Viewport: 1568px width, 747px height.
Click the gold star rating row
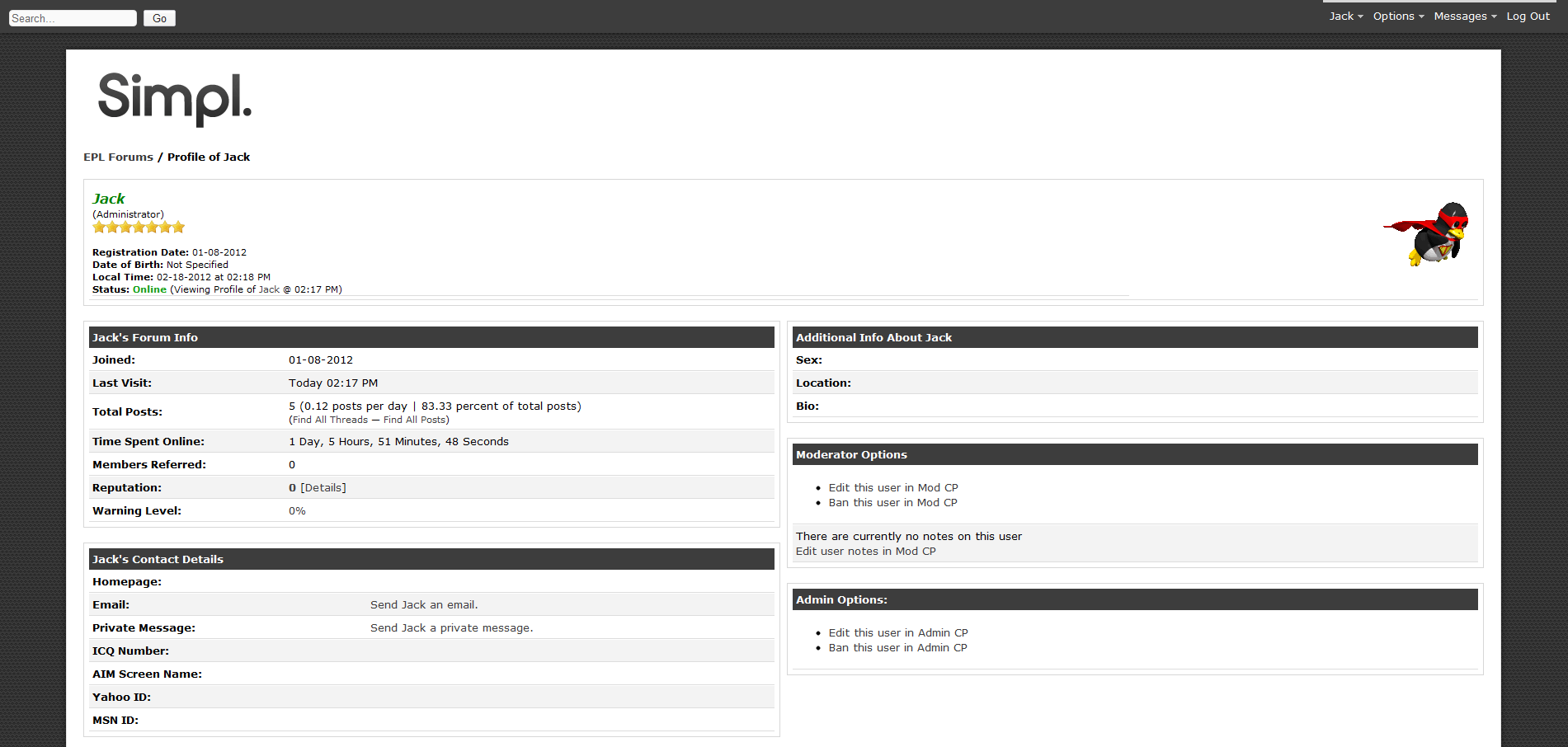(x=139, y=228)
